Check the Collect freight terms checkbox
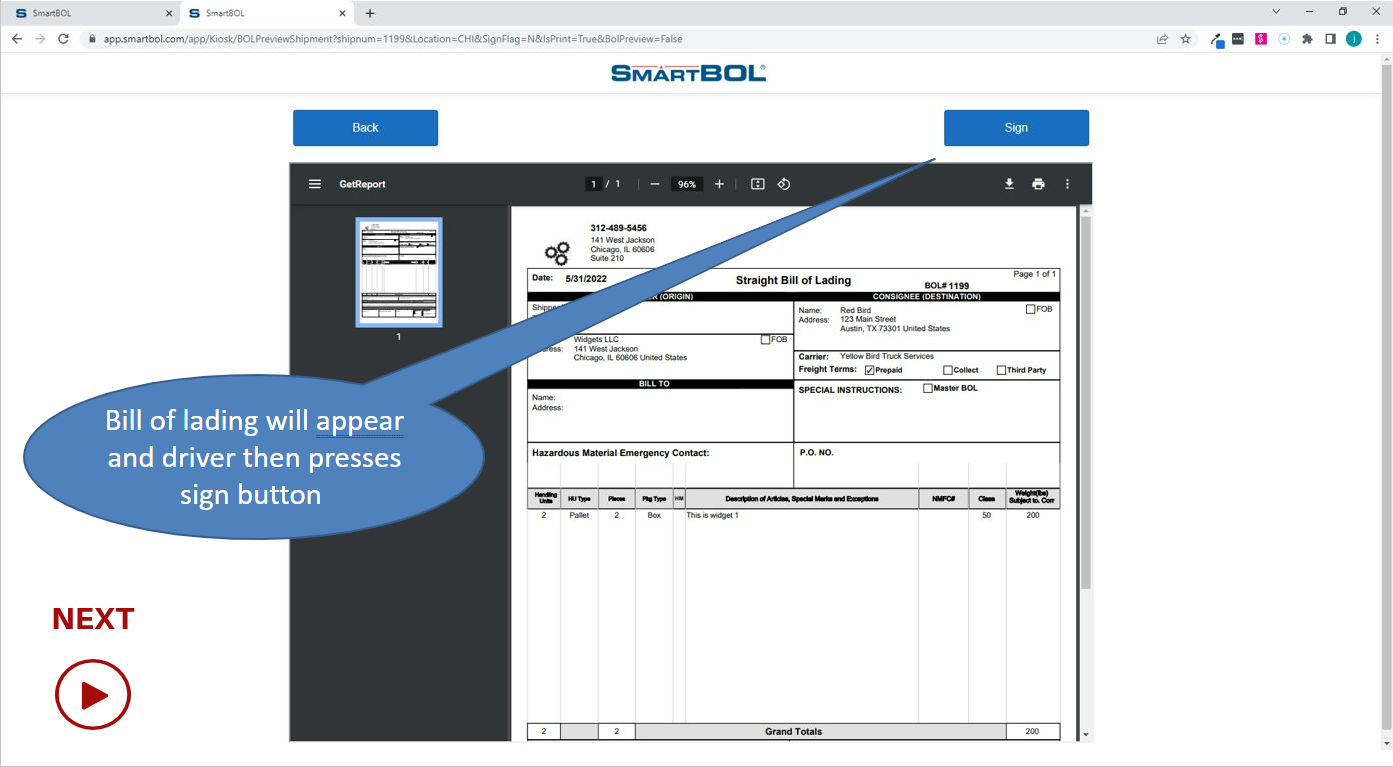Viewport: 1393px width, 767px height. (948, 370)
